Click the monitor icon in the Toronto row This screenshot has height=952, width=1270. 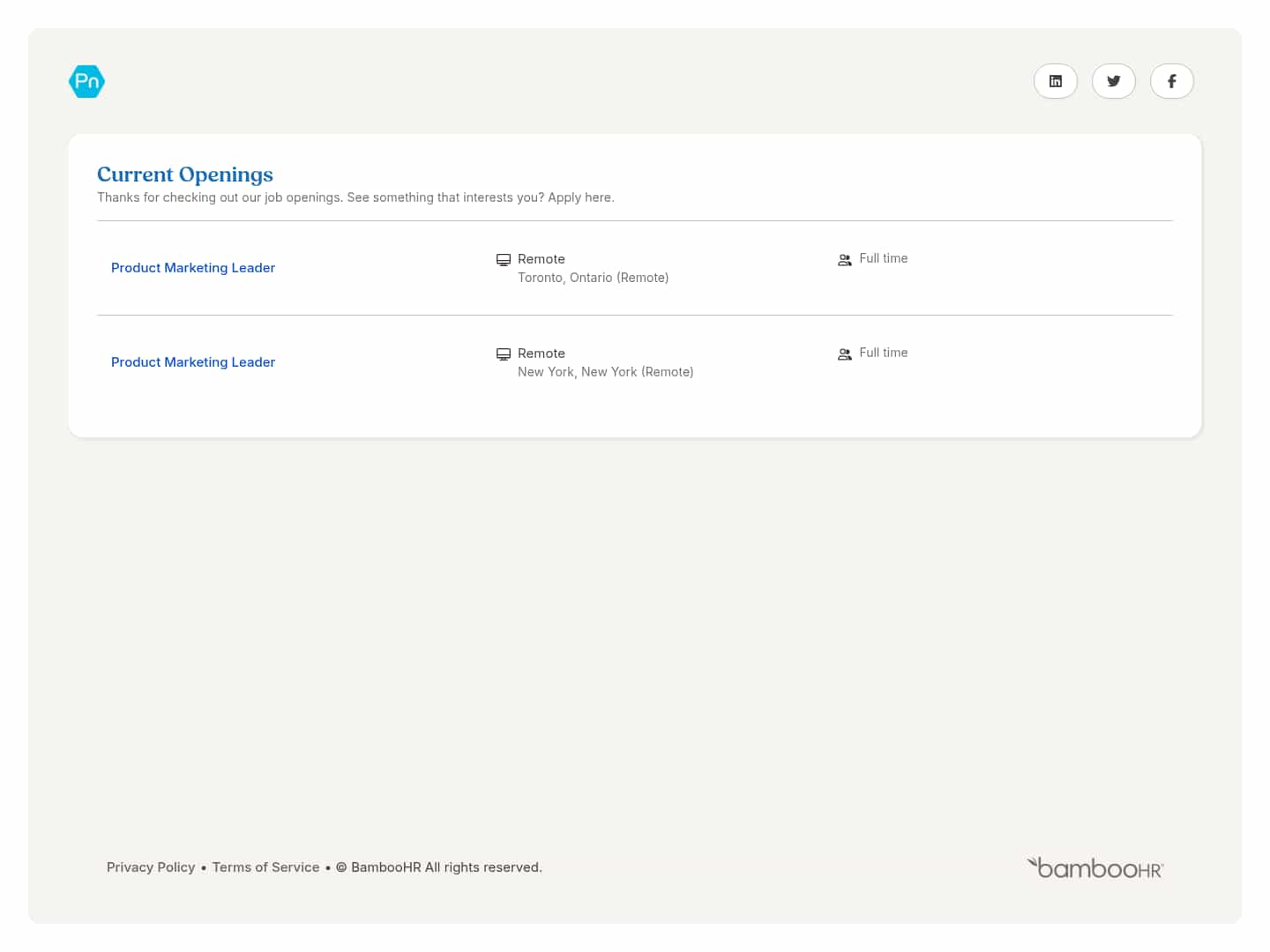(x=504, y=260)
